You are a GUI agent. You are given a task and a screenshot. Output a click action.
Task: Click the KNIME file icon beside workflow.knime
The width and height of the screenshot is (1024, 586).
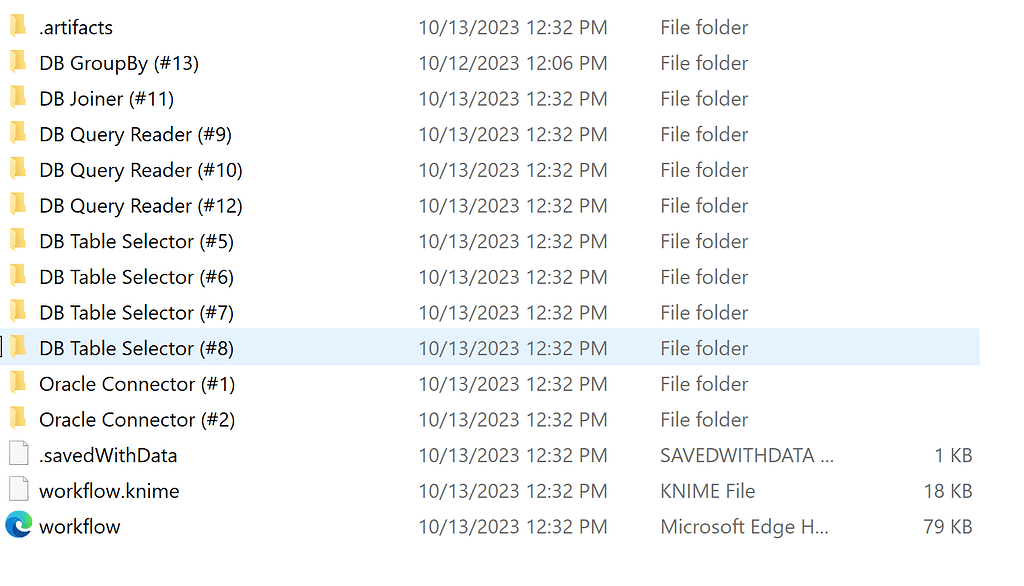click(18, 490)
